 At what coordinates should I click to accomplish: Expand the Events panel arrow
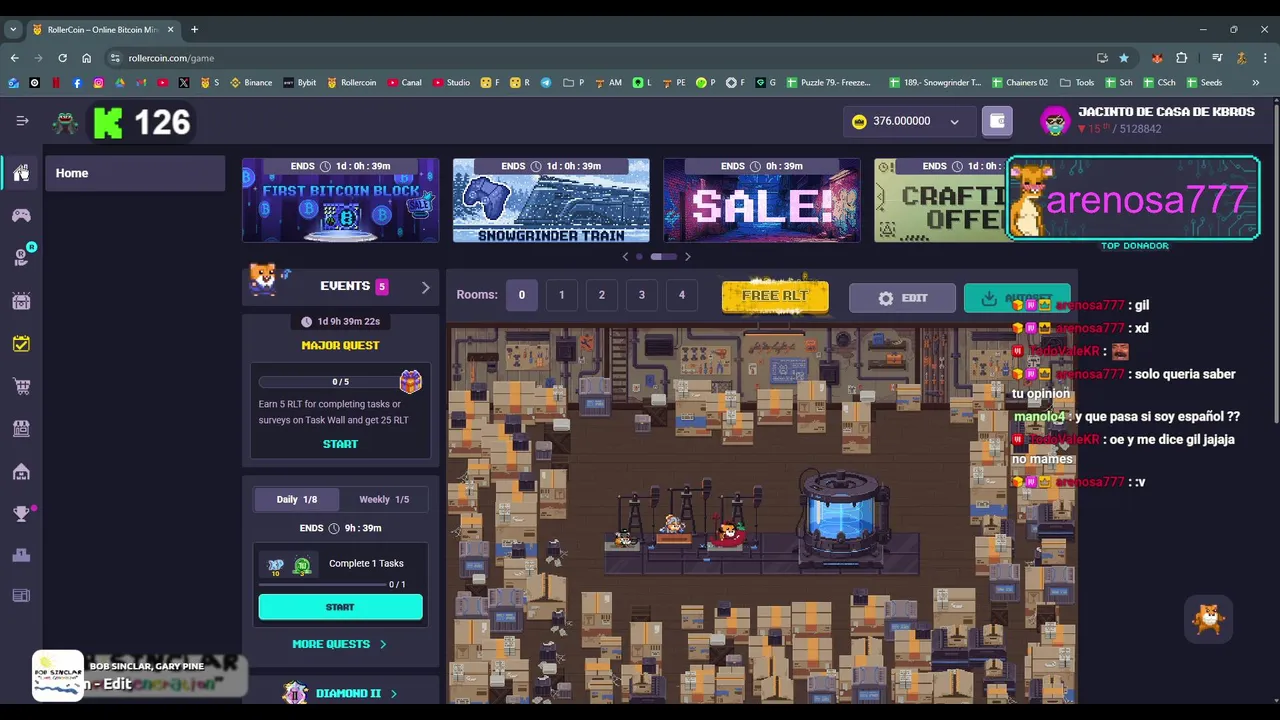pyautogui.click(x=425, y=287)
